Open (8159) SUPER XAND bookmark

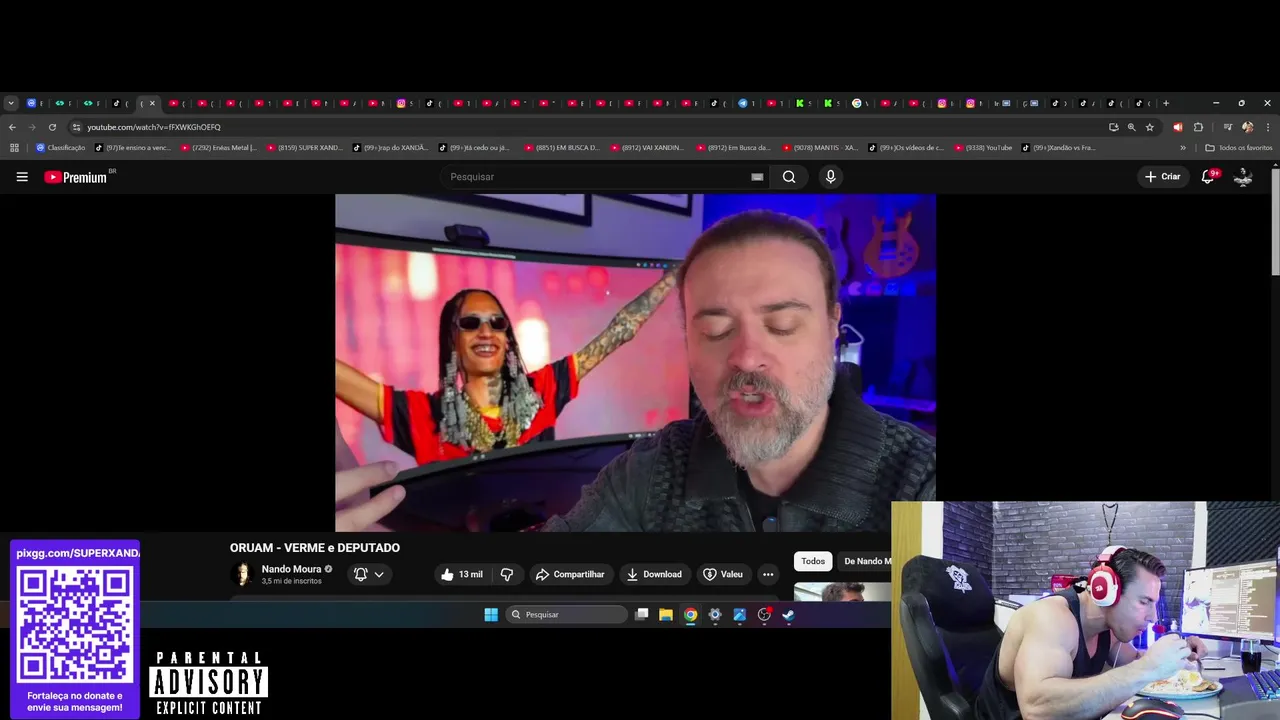[304, 148]
